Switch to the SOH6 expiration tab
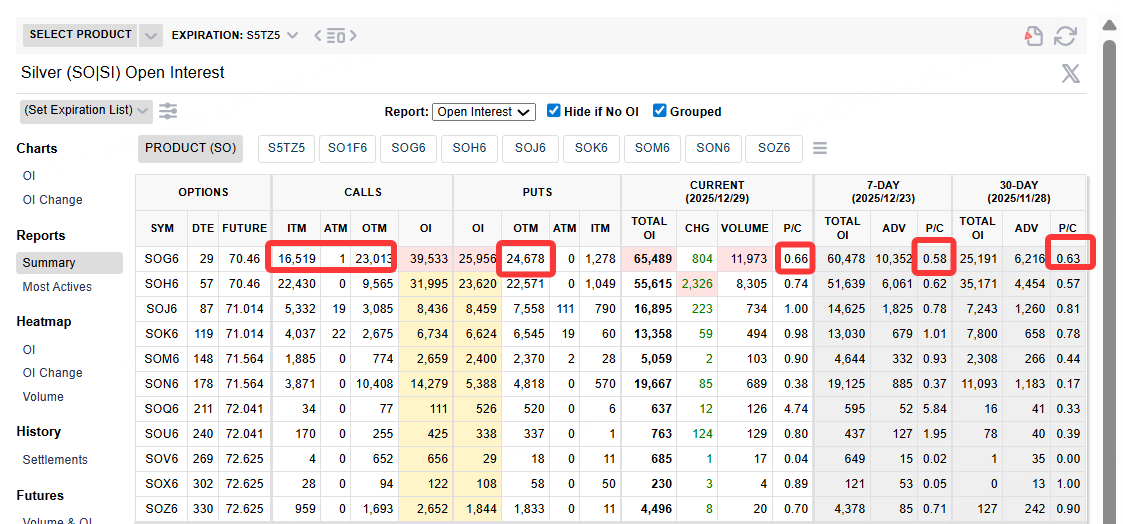The width and height of the screenshot is (1123, 524). pos(469,148)
